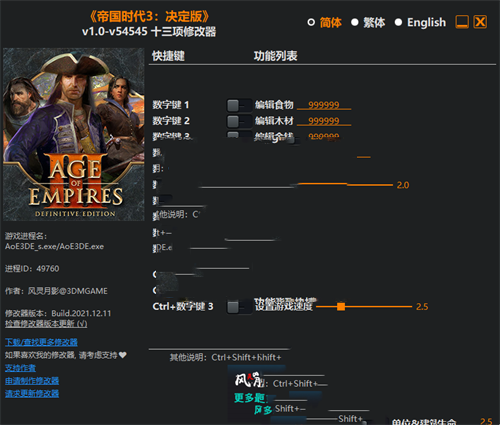
Task: Click the 数字键 1 hotkey label
Action: 171,105
